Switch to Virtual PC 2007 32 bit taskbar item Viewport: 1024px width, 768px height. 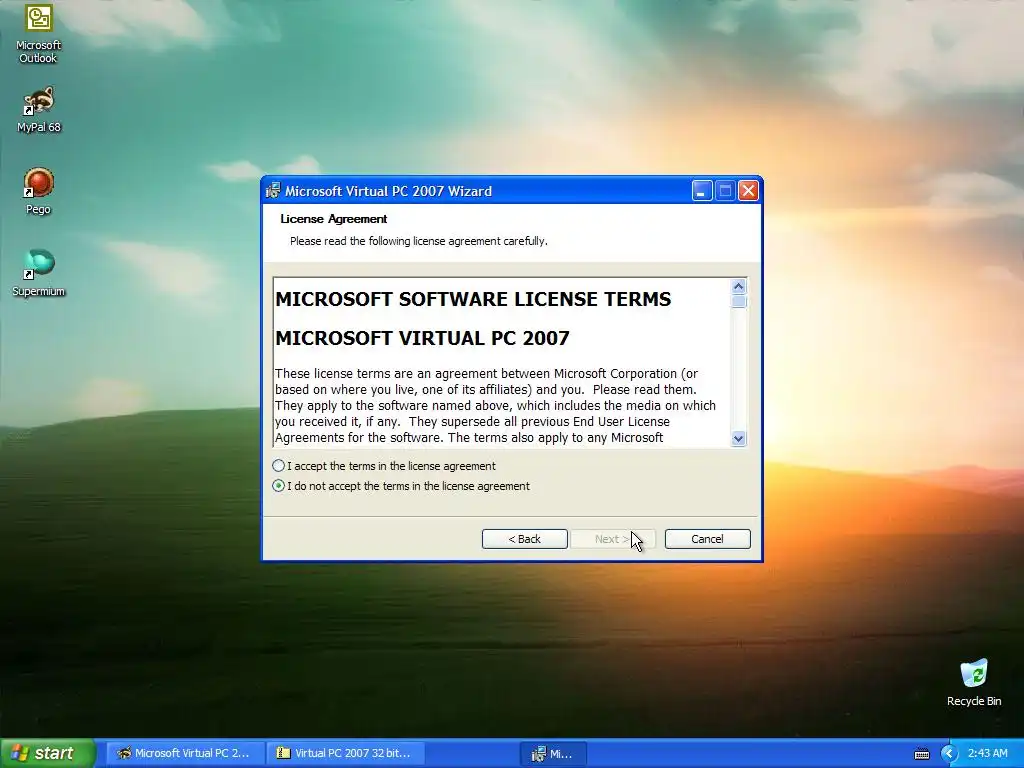click(346, 753)
